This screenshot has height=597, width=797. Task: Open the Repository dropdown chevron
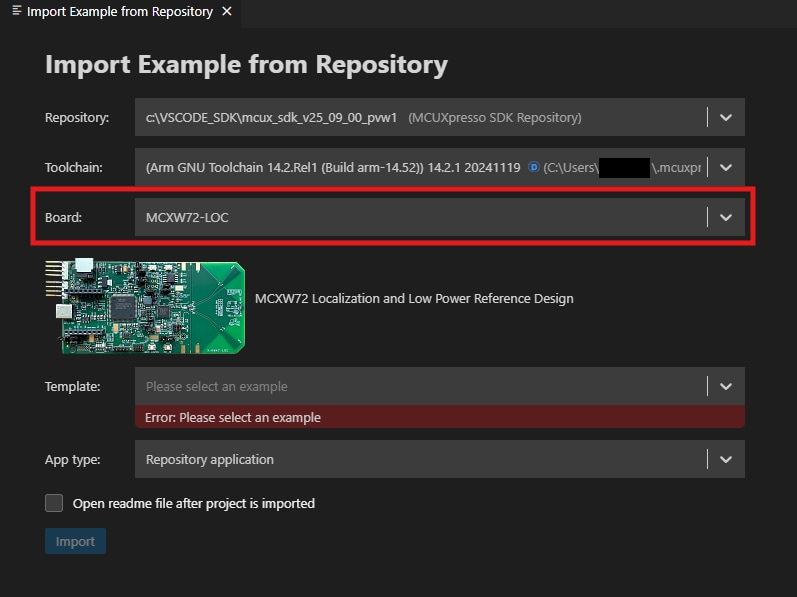point(726,117)
